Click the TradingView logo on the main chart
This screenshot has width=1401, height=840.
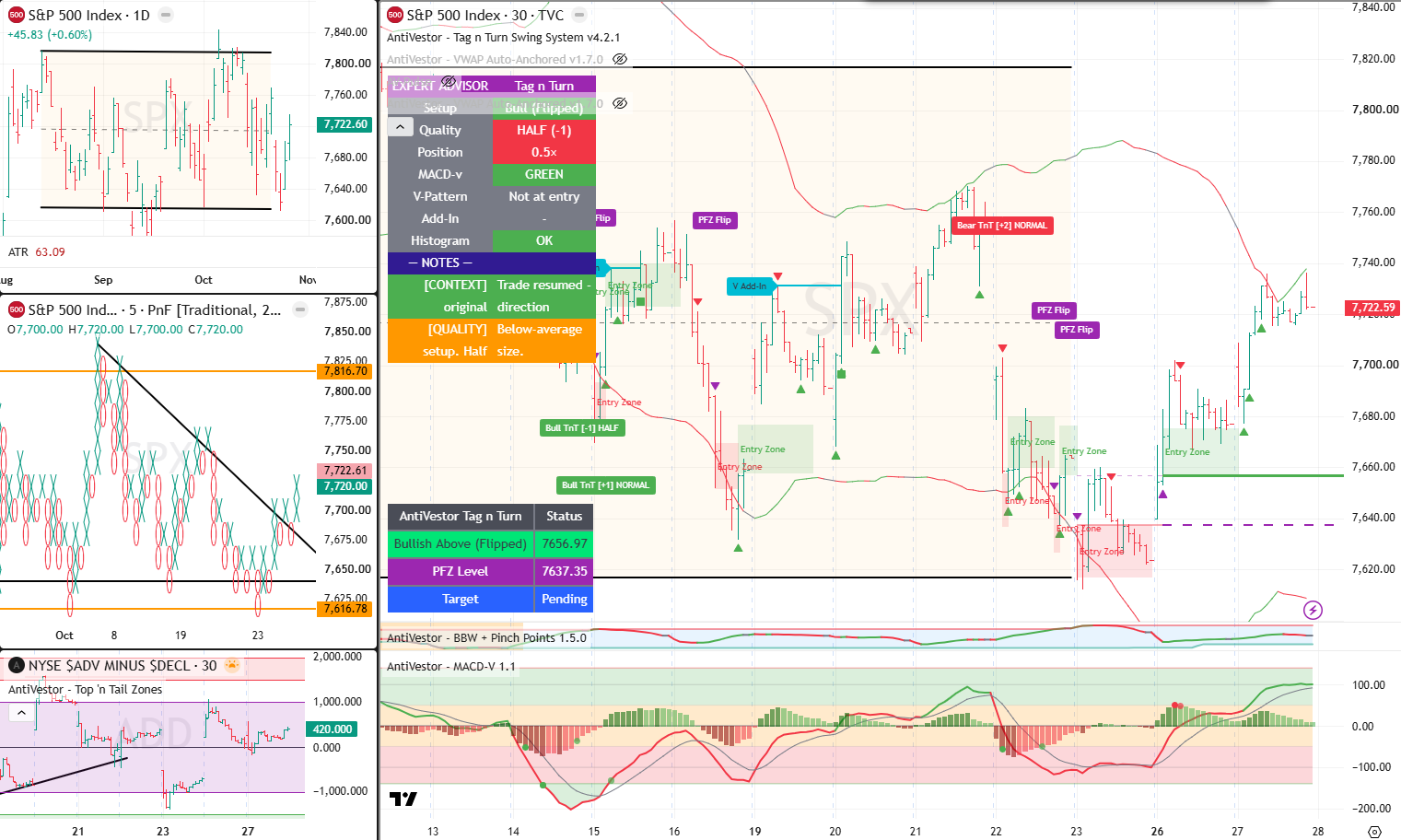click(x=403, y=799)
